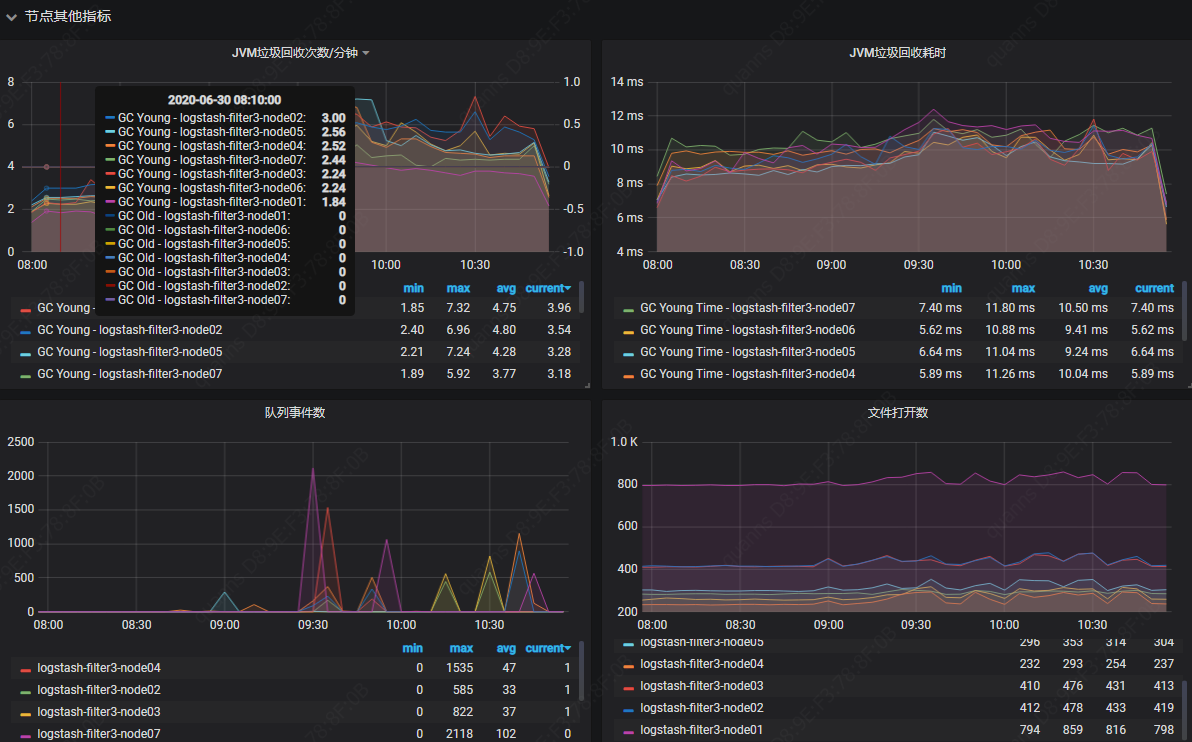Sort JVM垃圾回收次数 legend by avg column
Viewport: 1192px width, 742px height.
click(x=506, y=288)
